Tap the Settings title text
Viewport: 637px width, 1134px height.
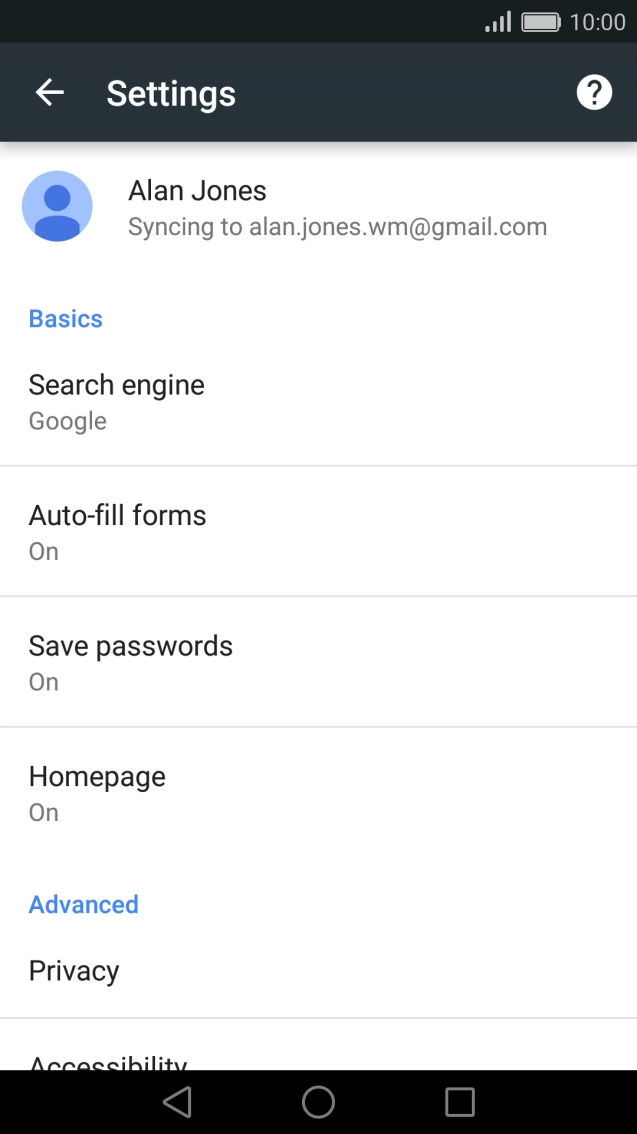171,93
